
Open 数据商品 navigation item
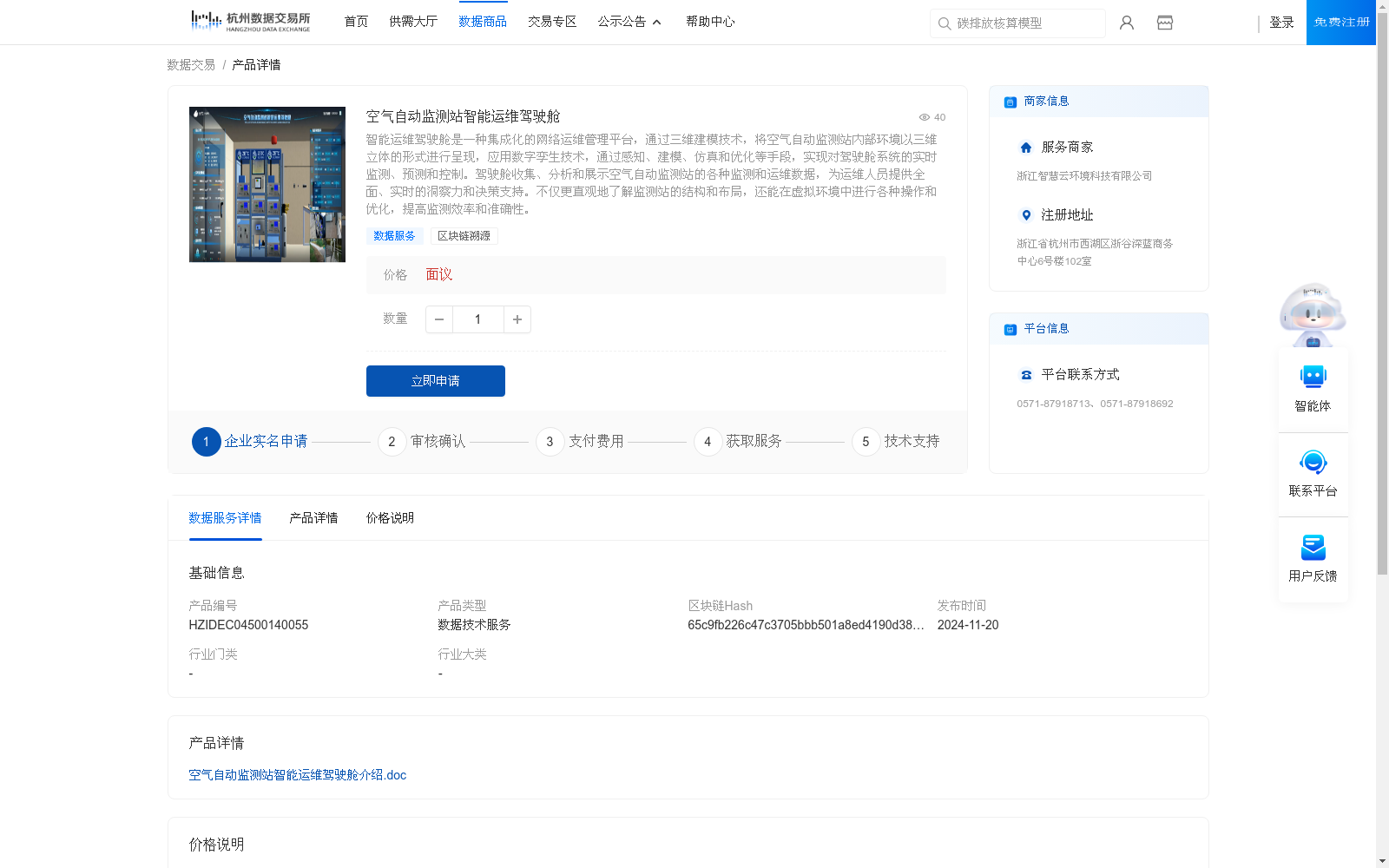pyautogui.click(x=483, y=22)
